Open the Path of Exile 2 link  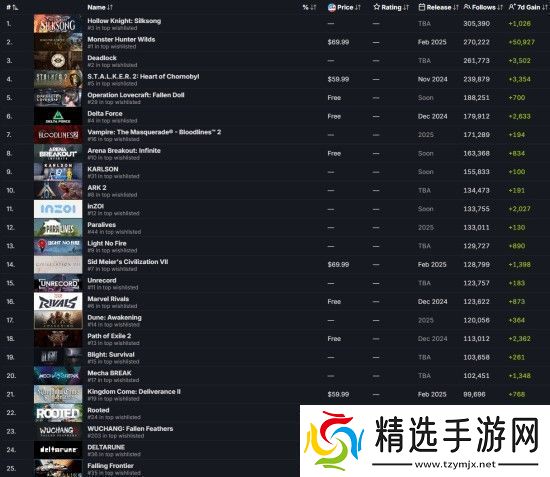[x=109, y=336]
